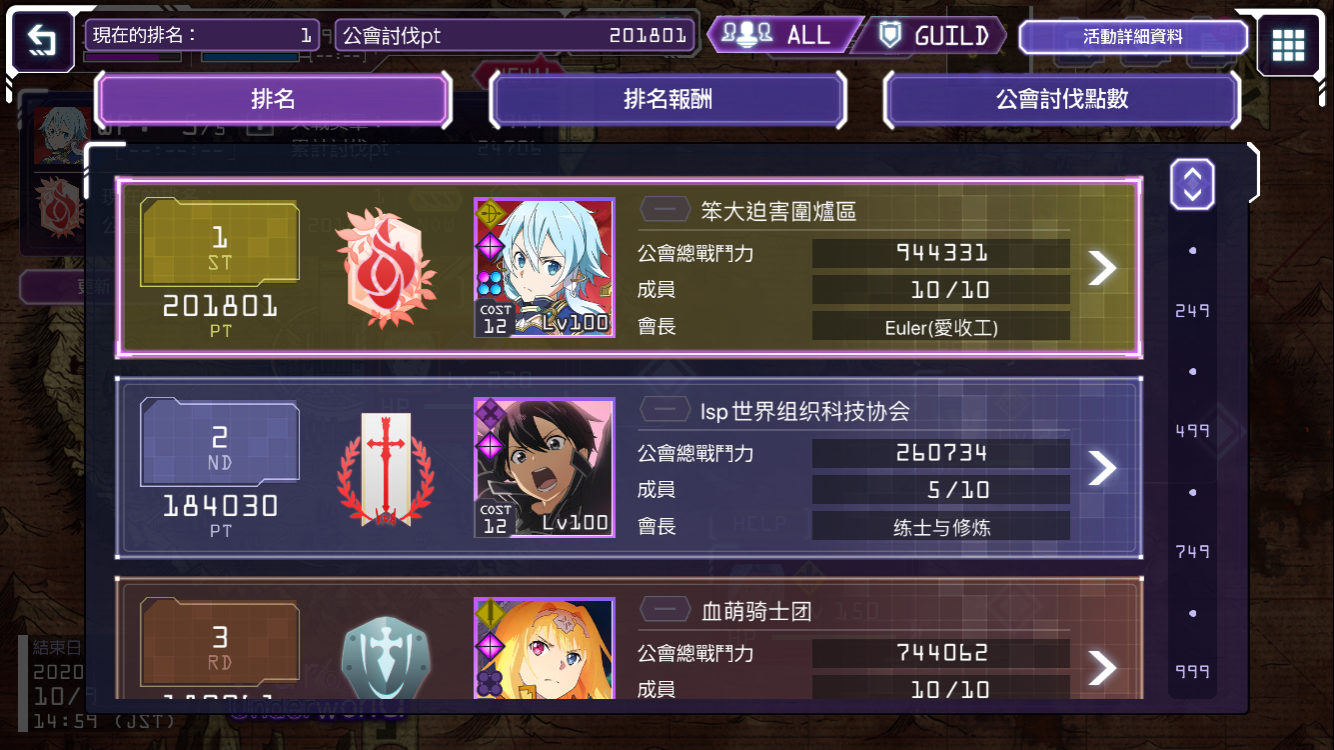Jump to rank 999 on scrollbar

tap(1192, 672)
